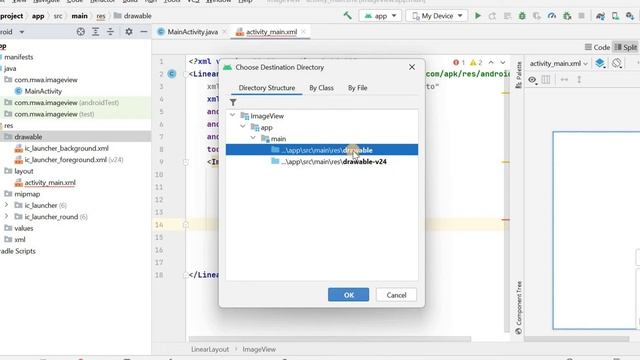This screenshot has width=640, height=360.
Task: Click the Stop square icon in toolbar
Action: (581, 16)
